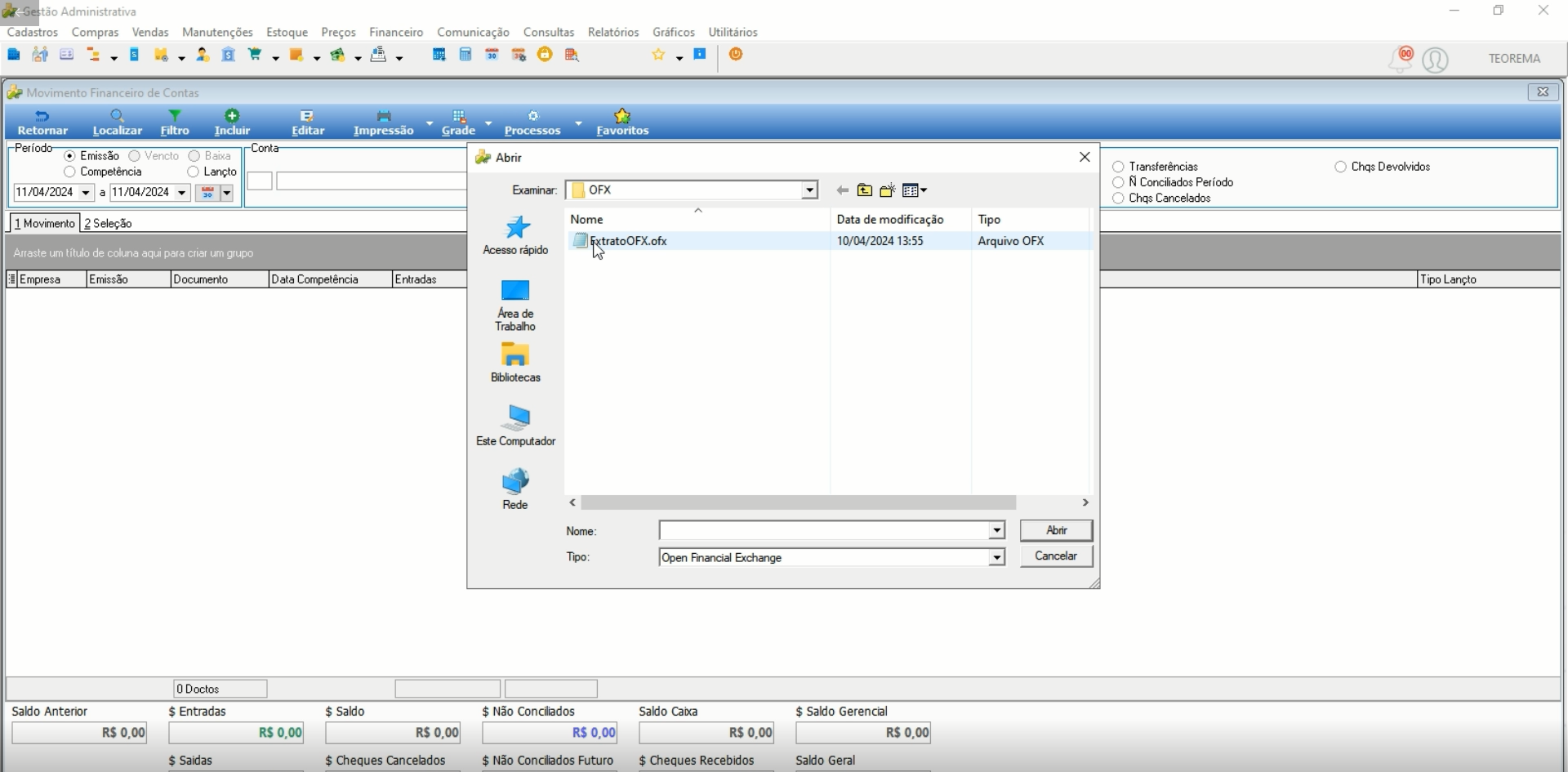Screen dimensions: 1568x772
Task: Click Localizar magnifier tool
Action: click(x=118, y=123)
